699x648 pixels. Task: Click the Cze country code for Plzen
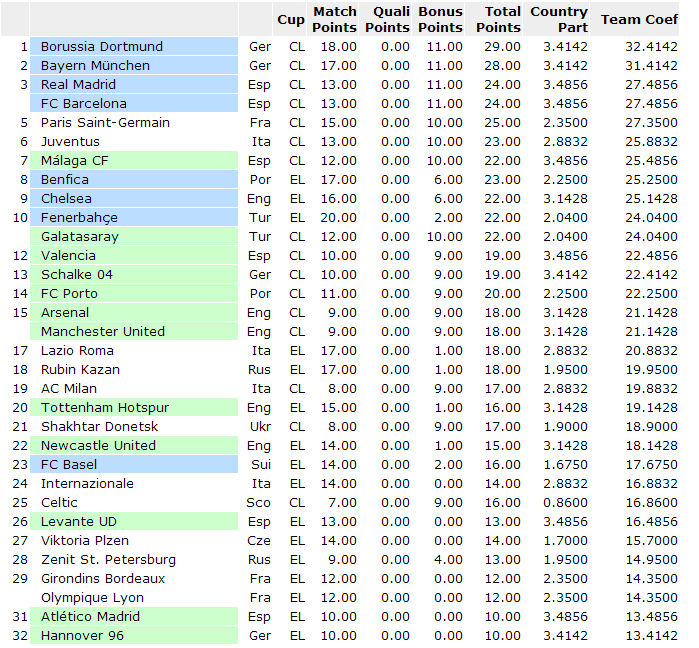click(x=259, y=541)
